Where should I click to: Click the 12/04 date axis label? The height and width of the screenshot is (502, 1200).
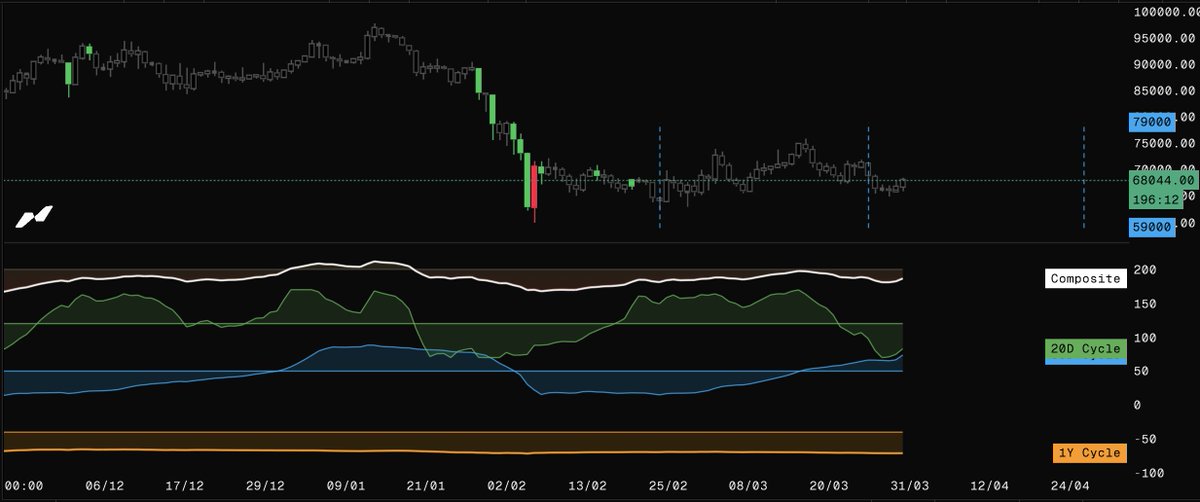click(991, 485)
